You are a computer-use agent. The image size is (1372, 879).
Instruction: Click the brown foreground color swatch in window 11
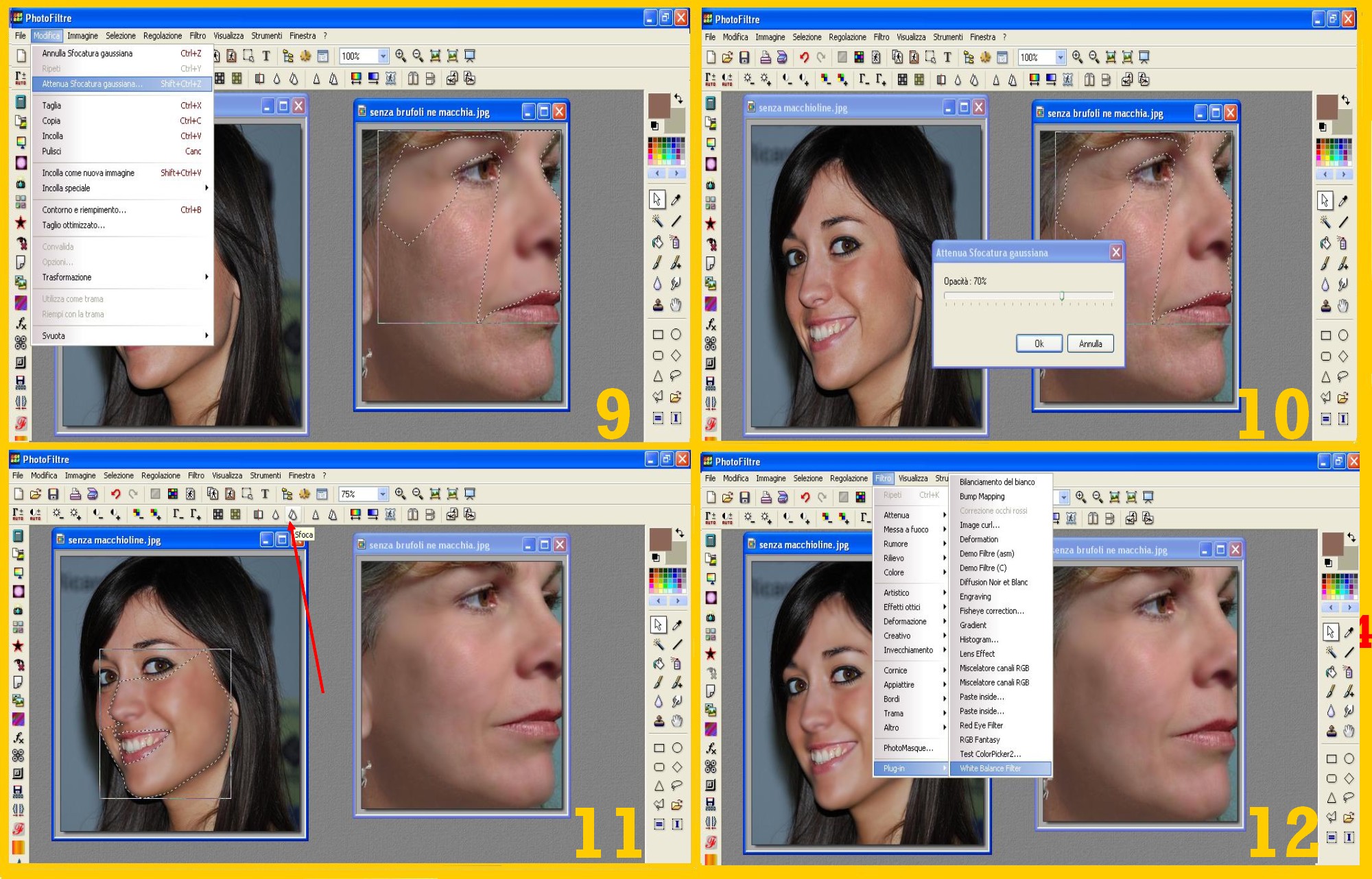click(660, 539)
